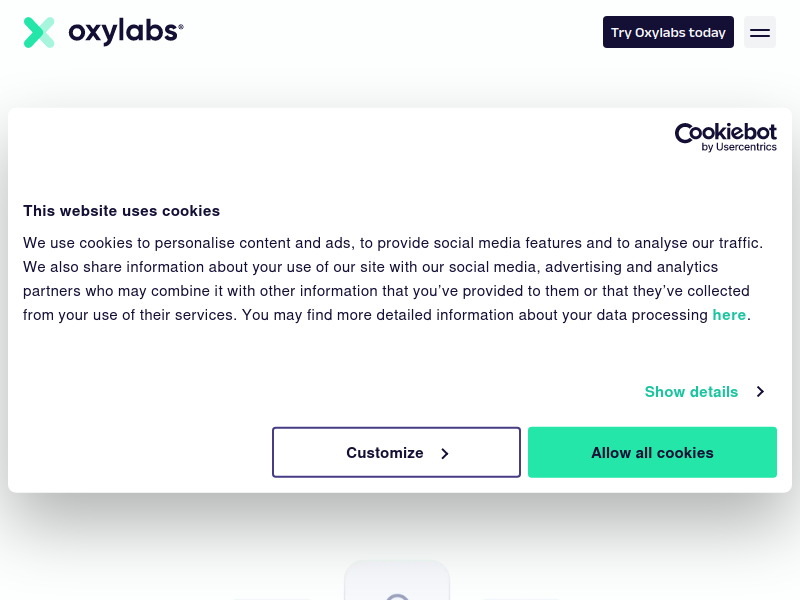Click the 'by Usercentrics' text under Cookiebot
Screen dimensions: 800x600
[739, 147]
